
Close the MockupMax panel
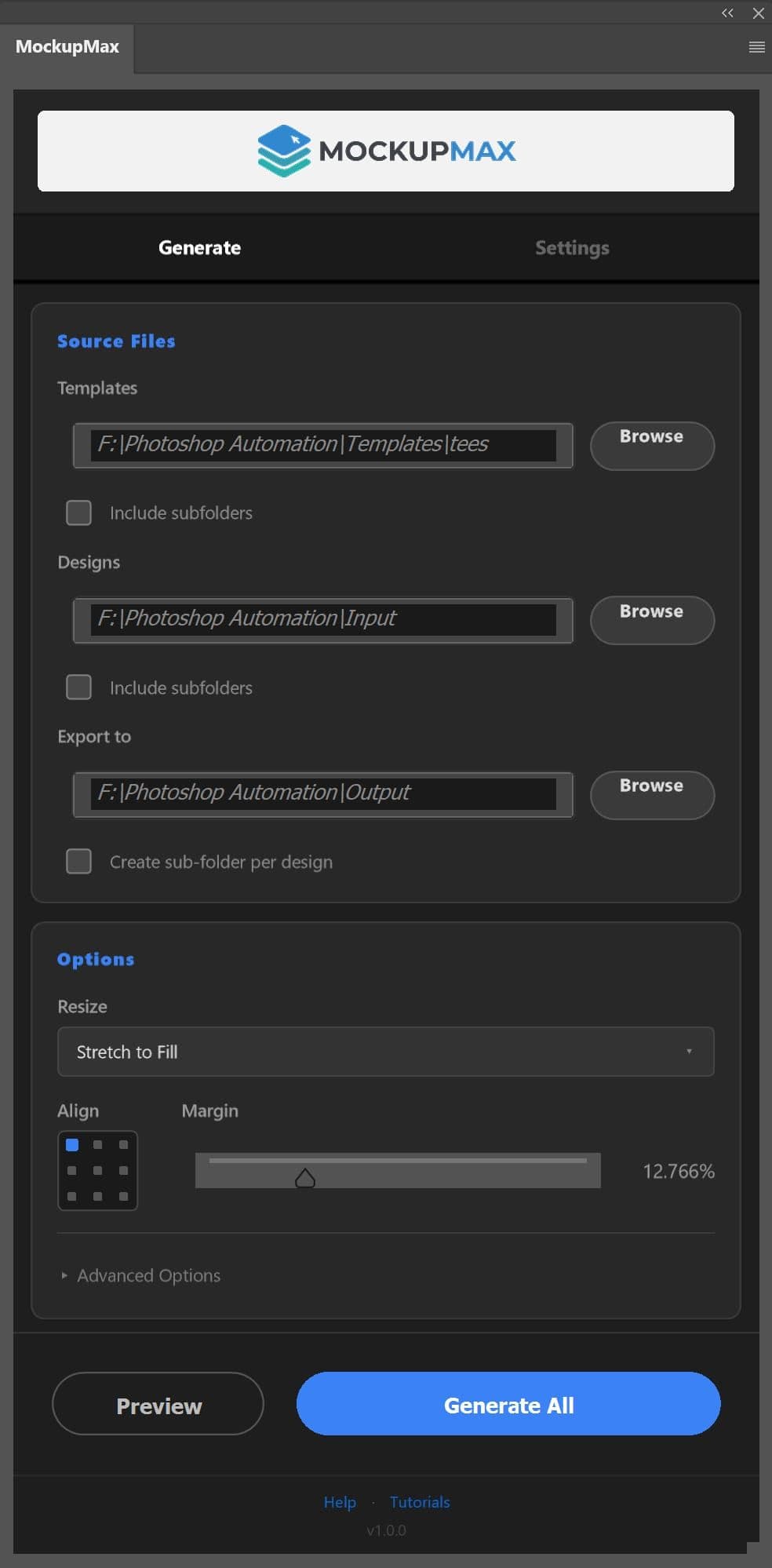tap(758, 13)
